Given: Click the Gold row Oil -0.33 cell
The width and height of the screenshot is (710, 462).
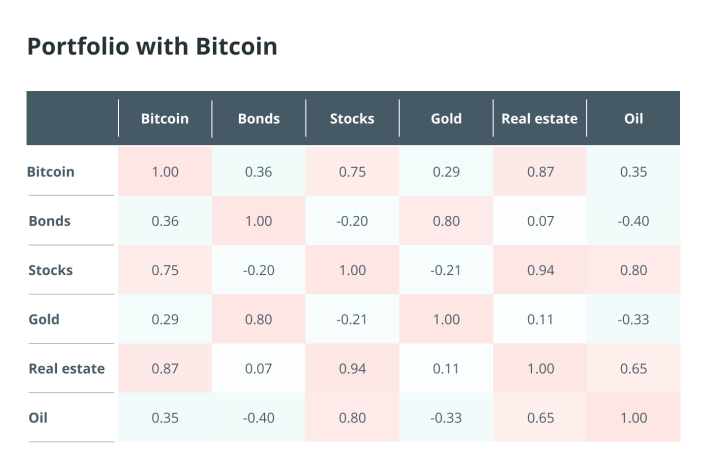Looking at the screenshot, I should (x=633, y=319).
